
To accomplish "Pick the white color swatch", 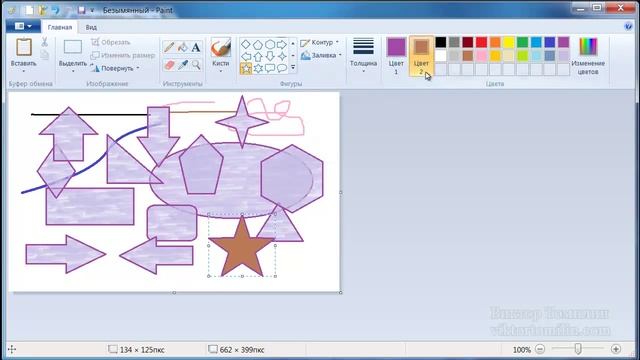I will (x=440, y=56).
